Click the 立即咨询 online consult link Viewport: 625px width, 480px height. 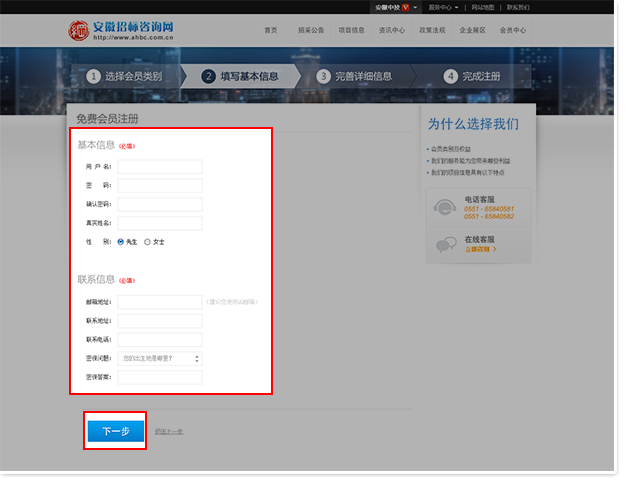click(x=478, y=248)
